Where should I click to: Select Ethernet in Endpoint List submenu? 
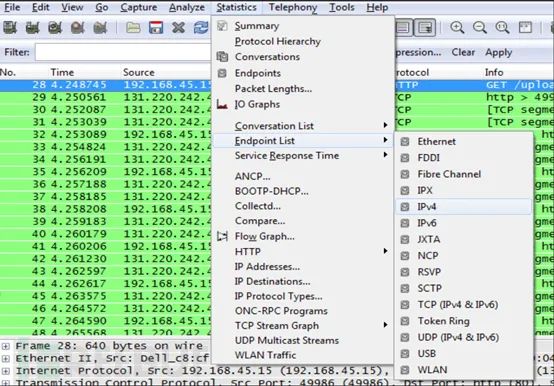pyautogui.click(x=437, y=142)
